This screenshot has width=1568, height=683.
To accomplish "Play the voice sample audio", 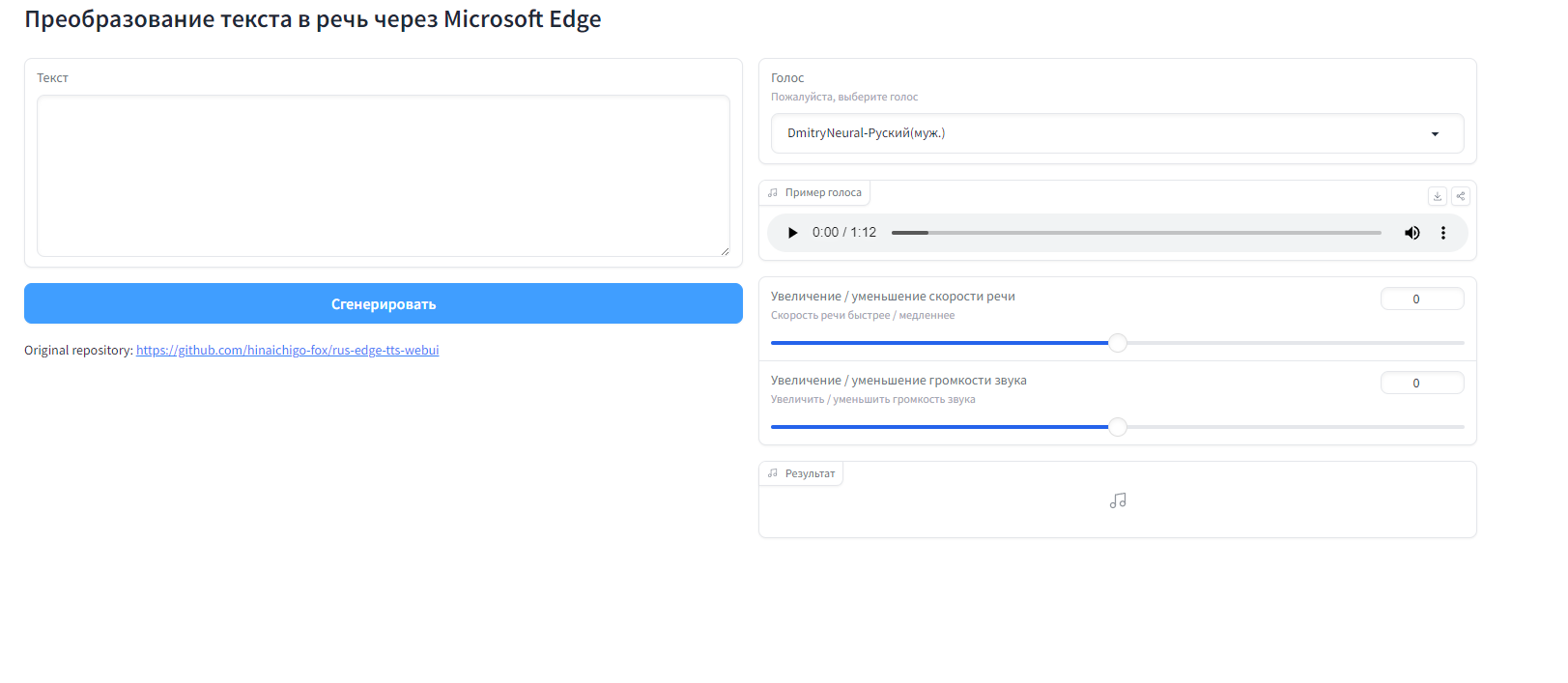I will click(x=792, y=233).
